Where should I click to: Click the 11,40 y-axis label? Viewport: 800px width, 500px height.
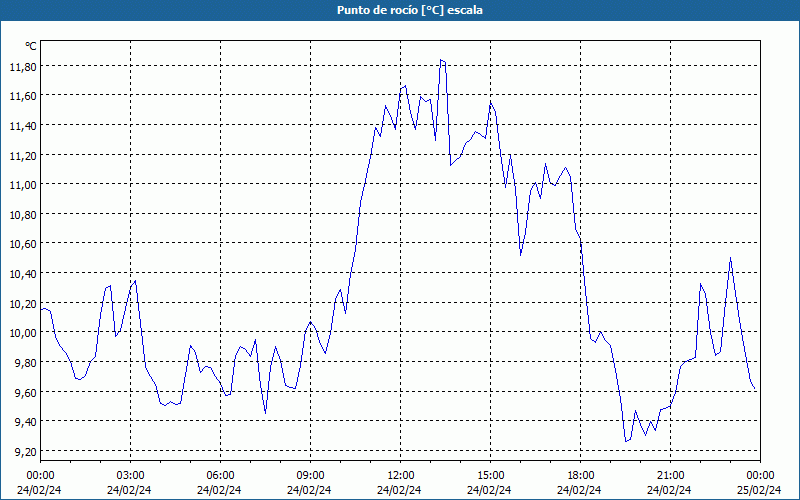point(23,126)
